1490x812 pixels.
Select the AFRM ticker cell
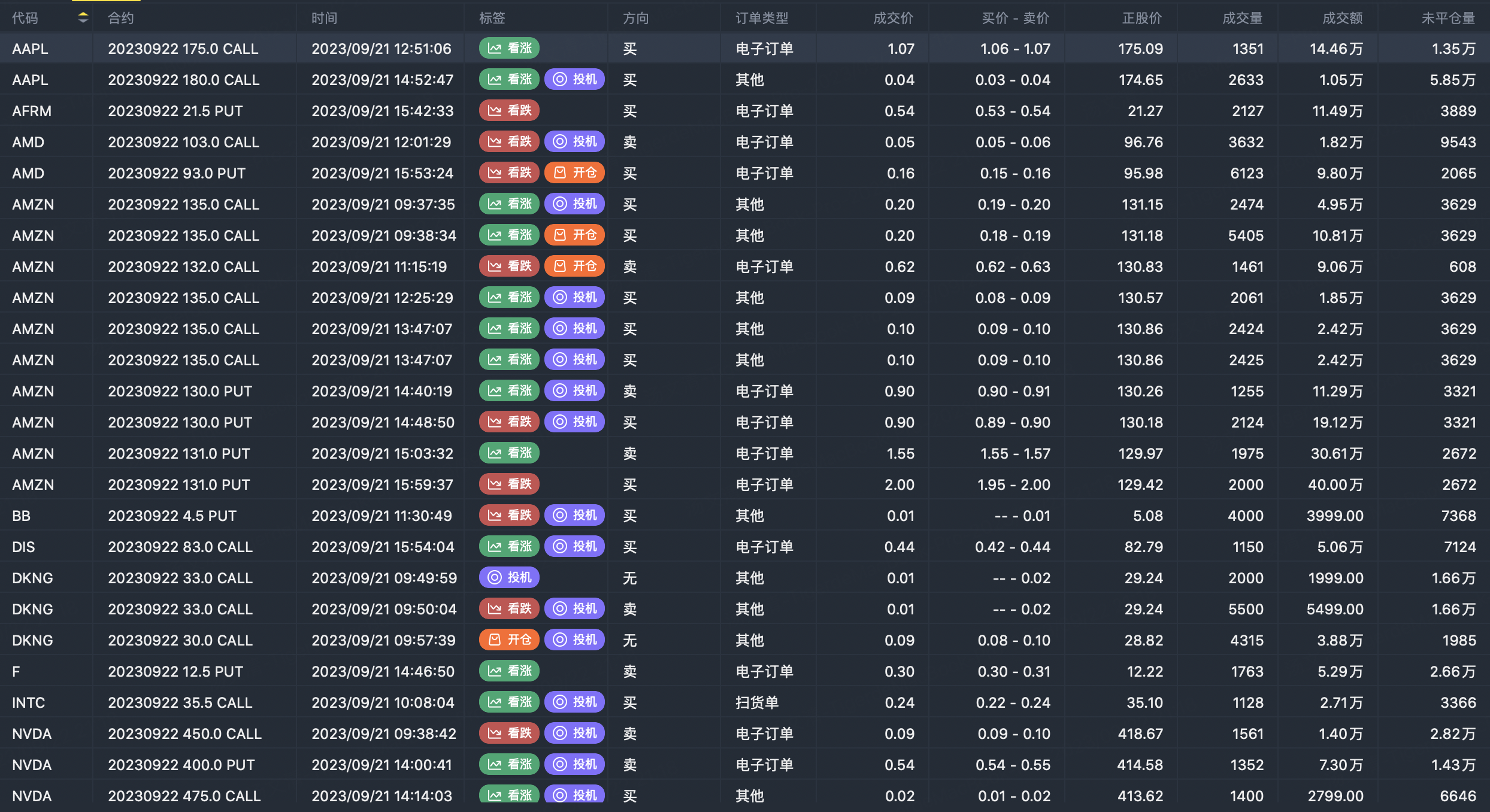[32, 111]
